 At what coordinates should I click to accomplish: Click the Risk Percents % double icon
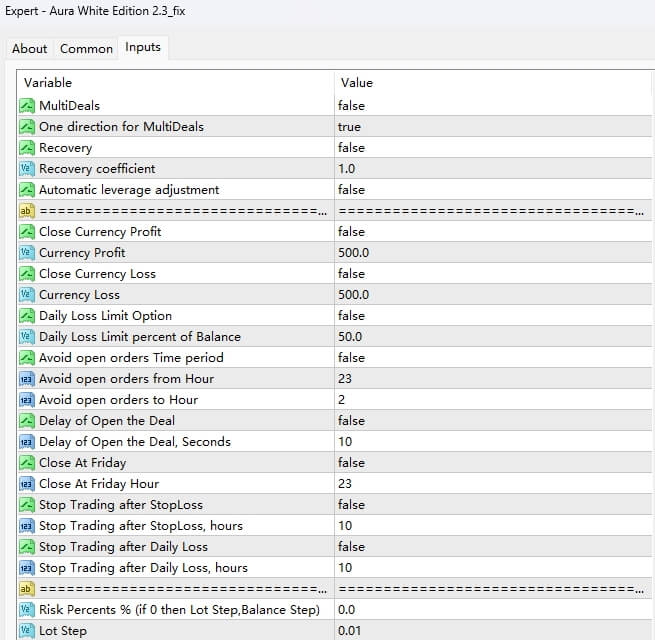27,610
